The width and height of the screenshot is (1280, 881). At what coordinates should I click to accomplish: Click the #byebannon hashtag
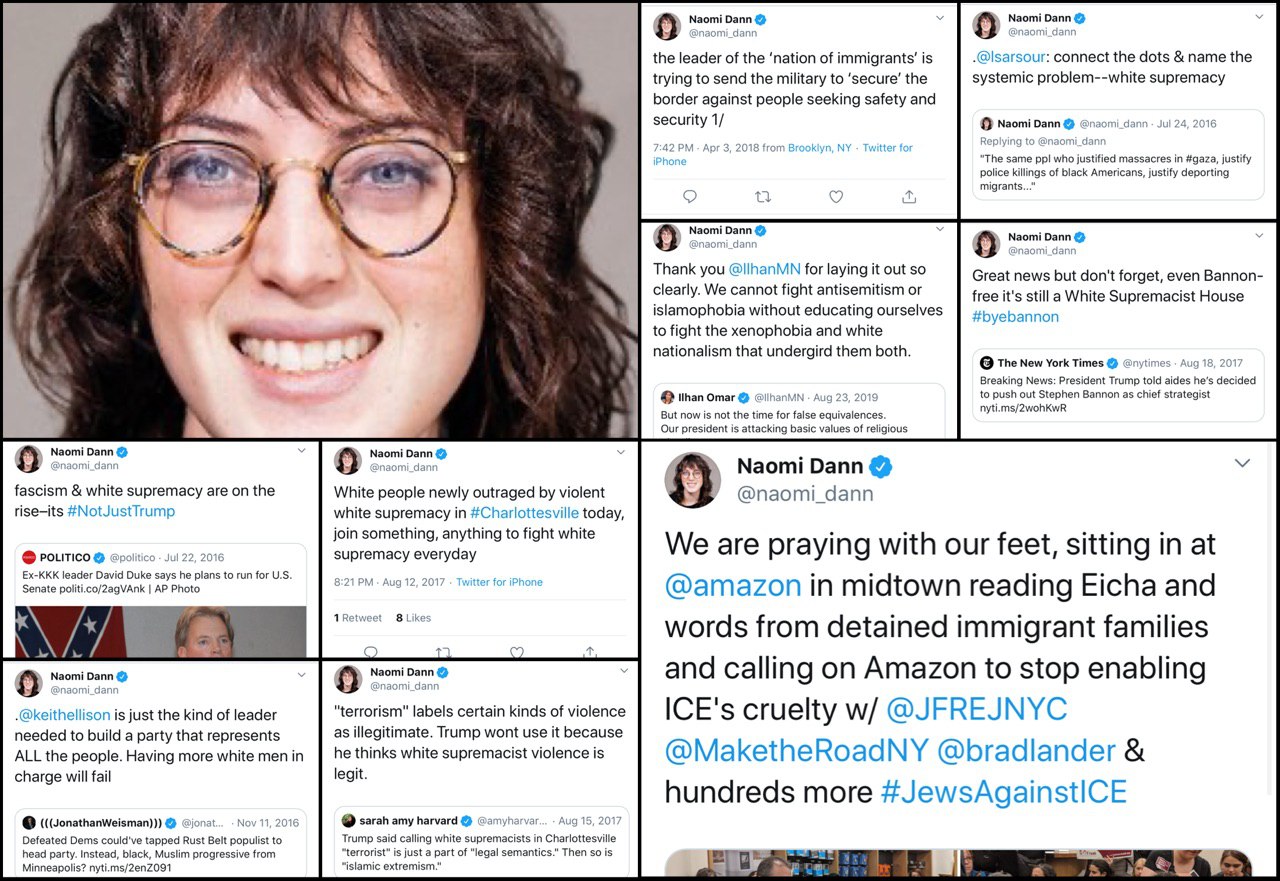point(1015,316)
